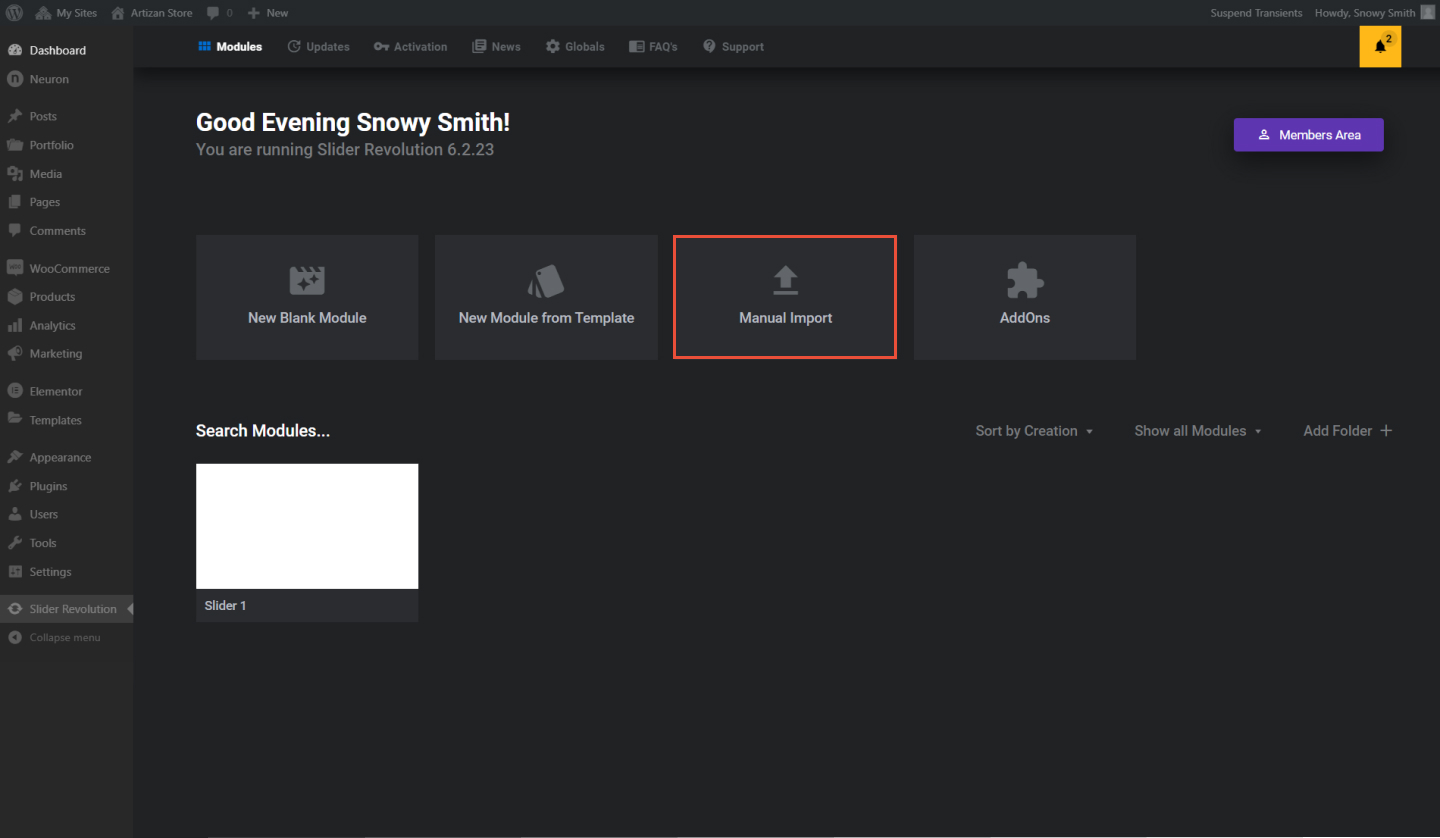
Task: Open Posts in sidebar
Action: tap(66, 116)
